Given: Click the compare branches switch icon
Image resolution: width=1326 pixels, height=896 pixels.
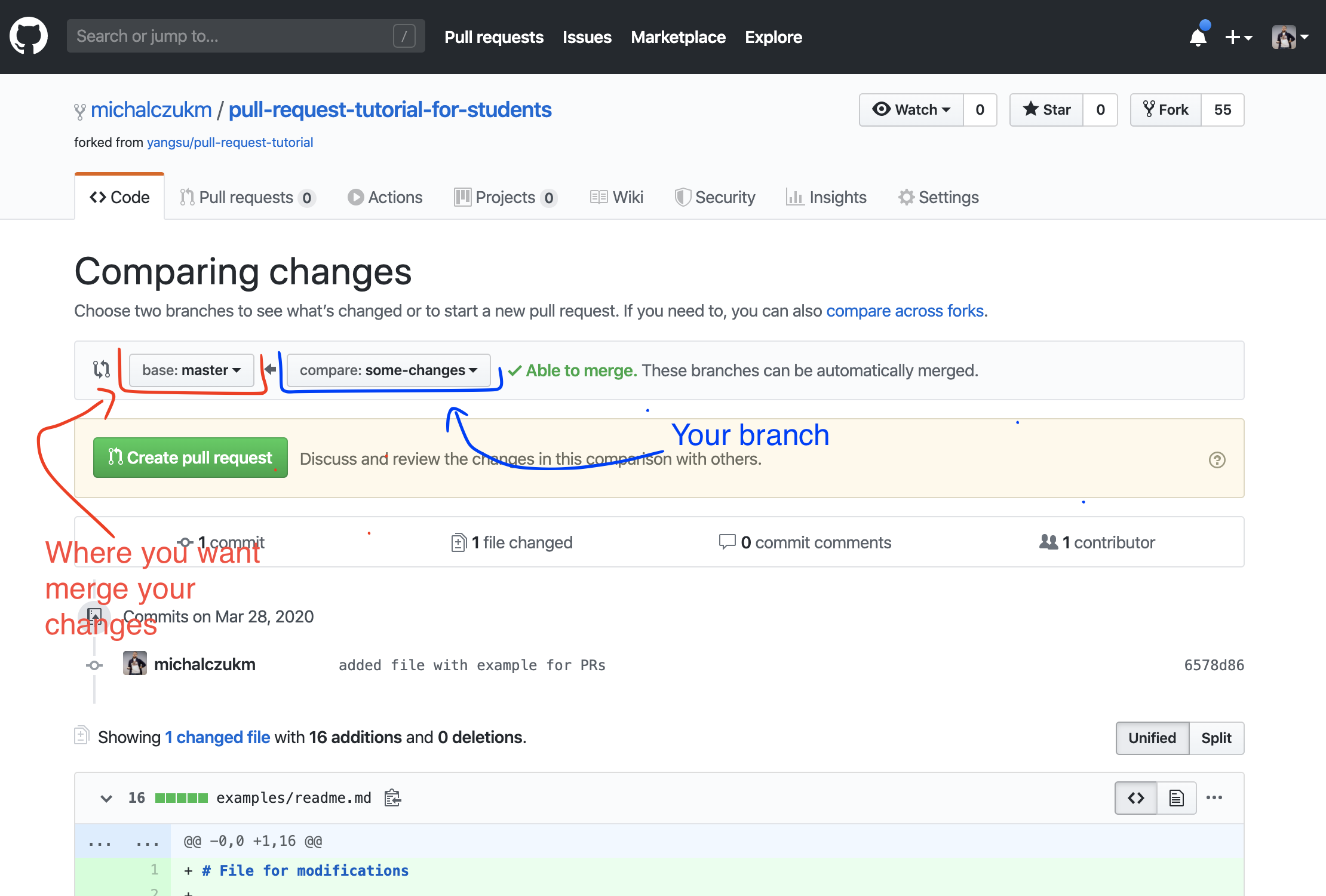Looking at the screenshot, I should coord(102,369).
